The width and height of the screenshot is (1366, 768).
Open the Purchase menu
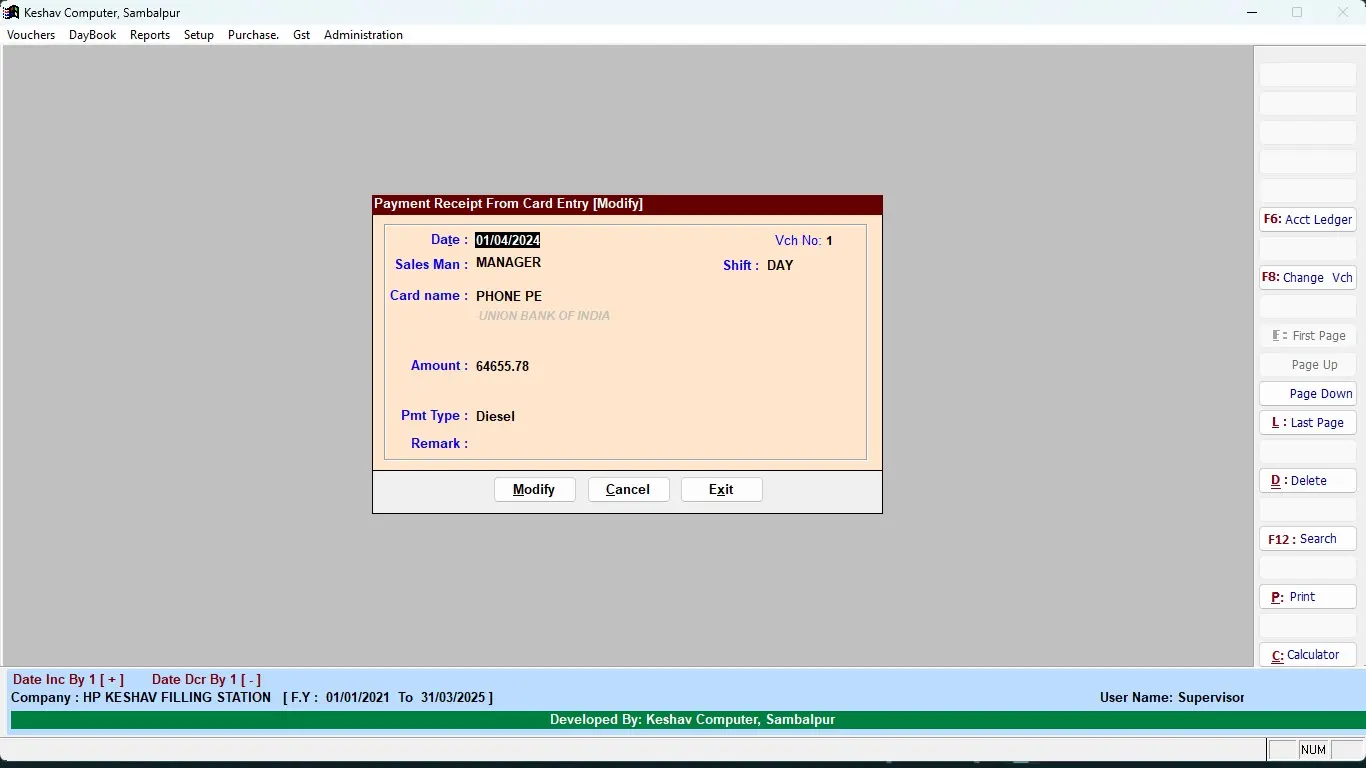253,35
